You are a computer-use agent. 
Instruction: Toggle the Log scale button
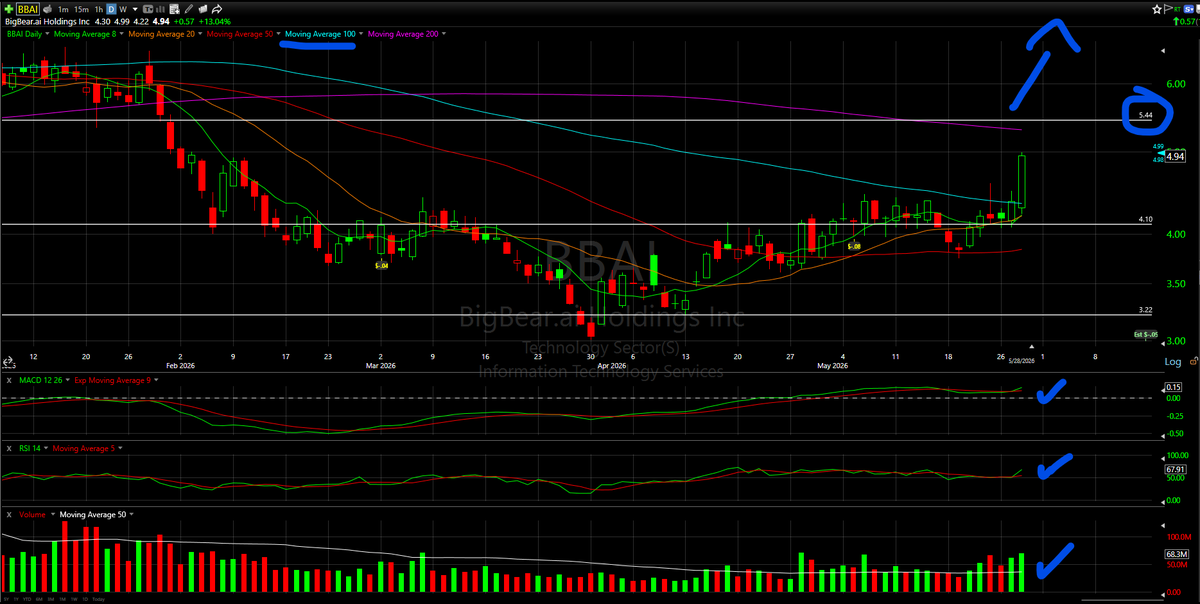pyautogui.click(x=1172, y=361)
